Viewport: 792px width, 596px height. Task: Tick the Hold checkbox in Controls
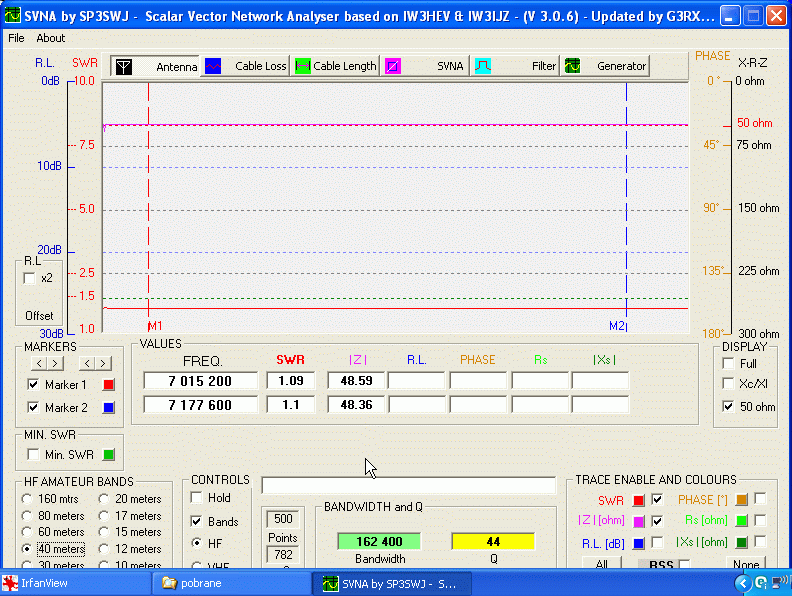(197, 498)
